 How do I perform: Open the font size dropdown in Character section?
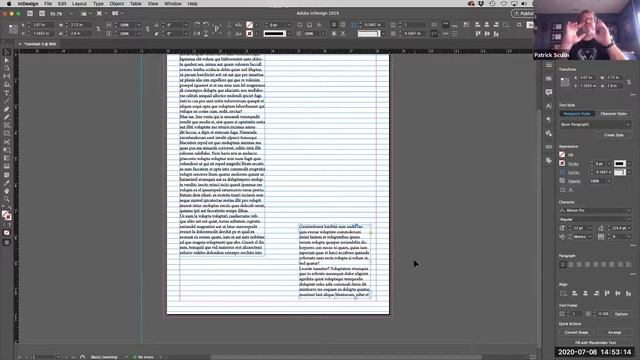pos(590,228)
